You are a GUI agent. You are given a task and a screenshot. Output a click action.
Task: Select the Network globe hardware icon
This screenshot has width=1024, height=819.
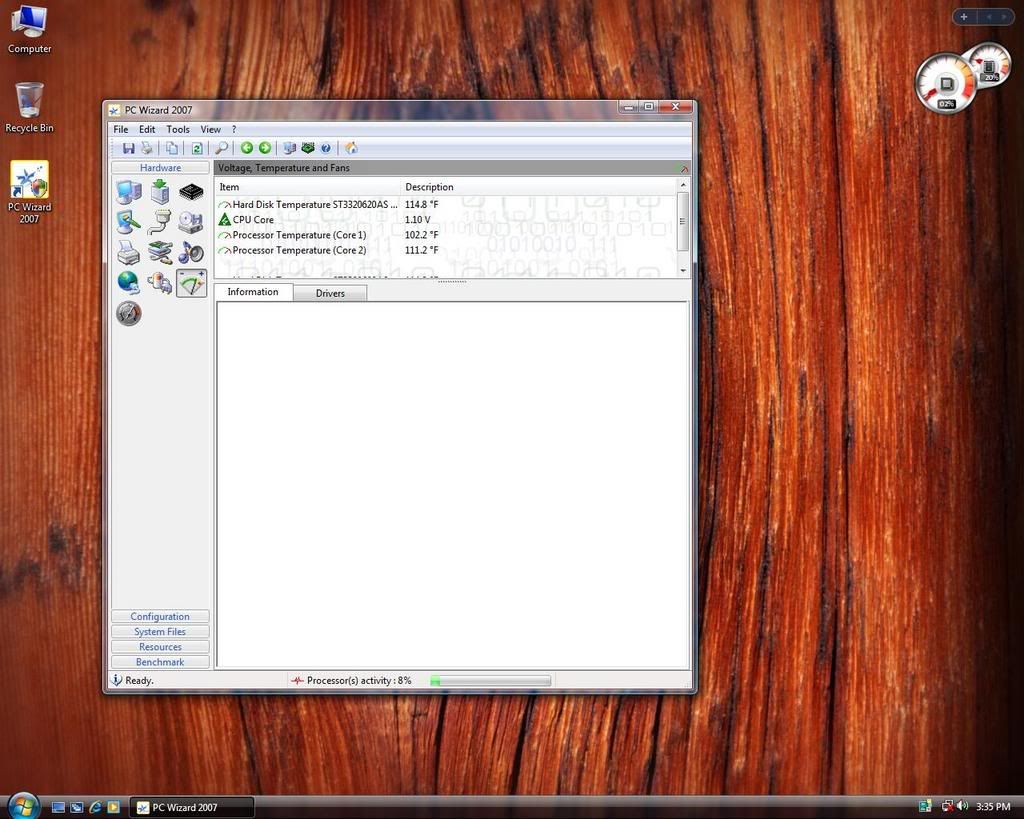click(128, 282)
